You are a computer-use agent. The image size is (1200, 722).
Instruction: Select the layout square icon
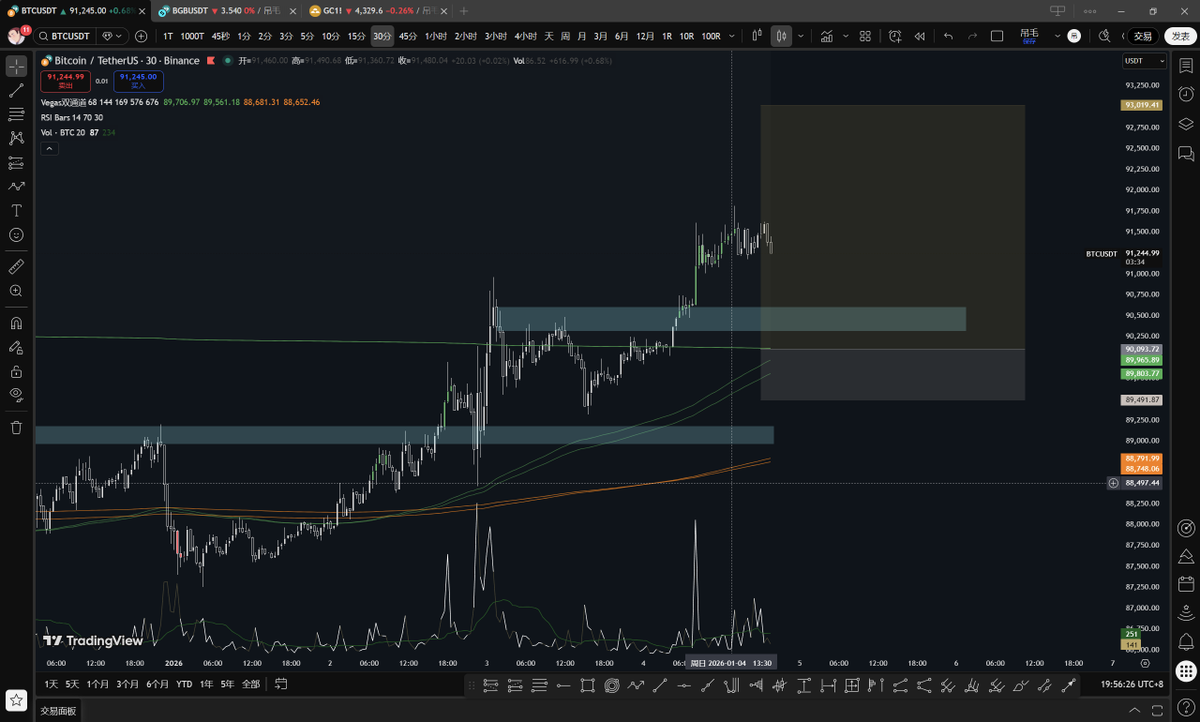[x=997, y=36]
